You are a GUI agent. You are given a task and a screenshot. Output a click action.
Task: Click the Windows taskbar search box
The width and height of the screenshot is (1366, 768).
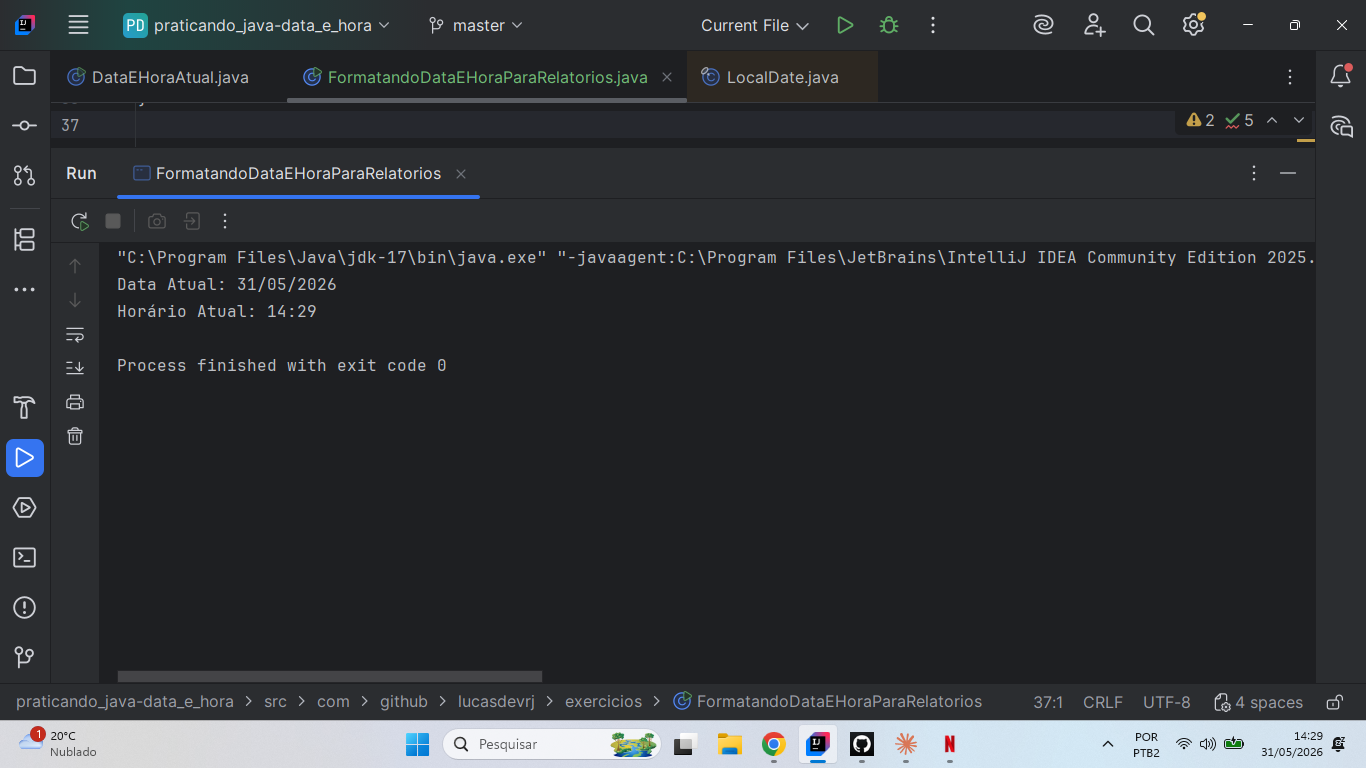(x=552, y=744)
